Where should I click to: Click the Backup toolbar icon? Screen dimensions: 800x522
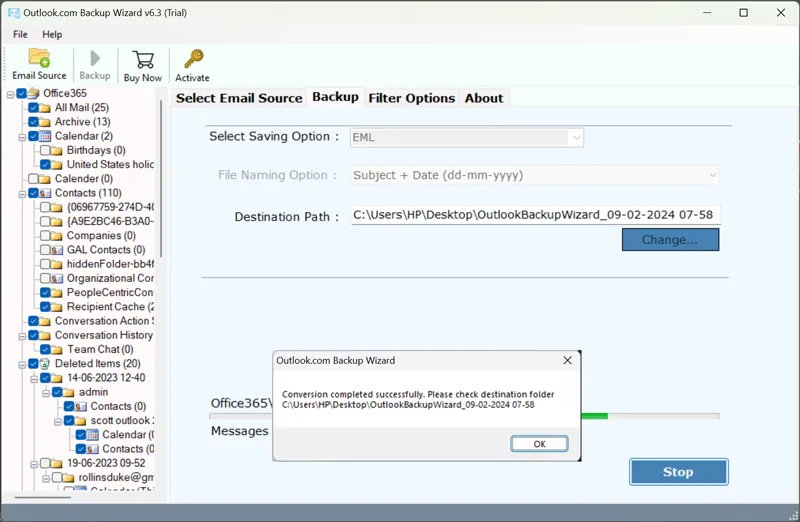point(95,59)
